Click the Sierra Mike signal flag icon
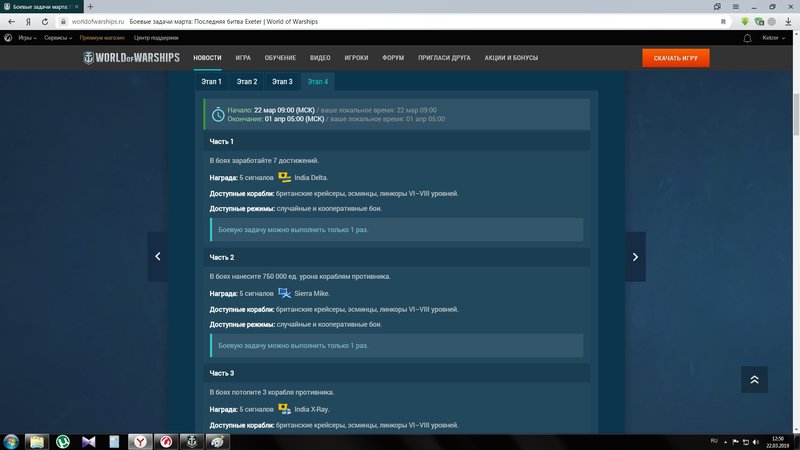Image resolution: width=800 pixels, height=450 pixels. 285,293
